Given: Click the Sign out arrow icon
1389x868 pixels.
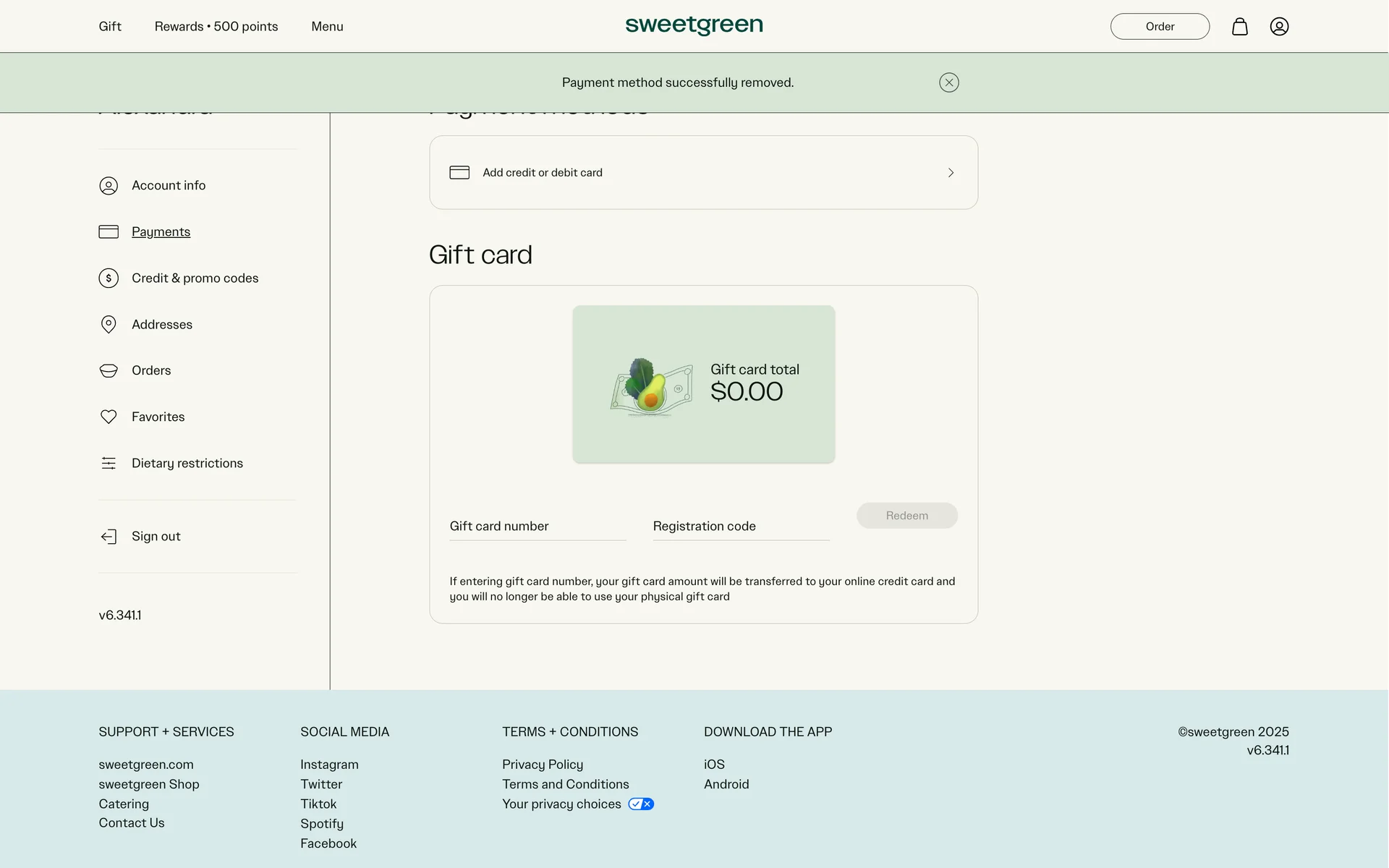Looking at the screenshot, I should 109,536.
